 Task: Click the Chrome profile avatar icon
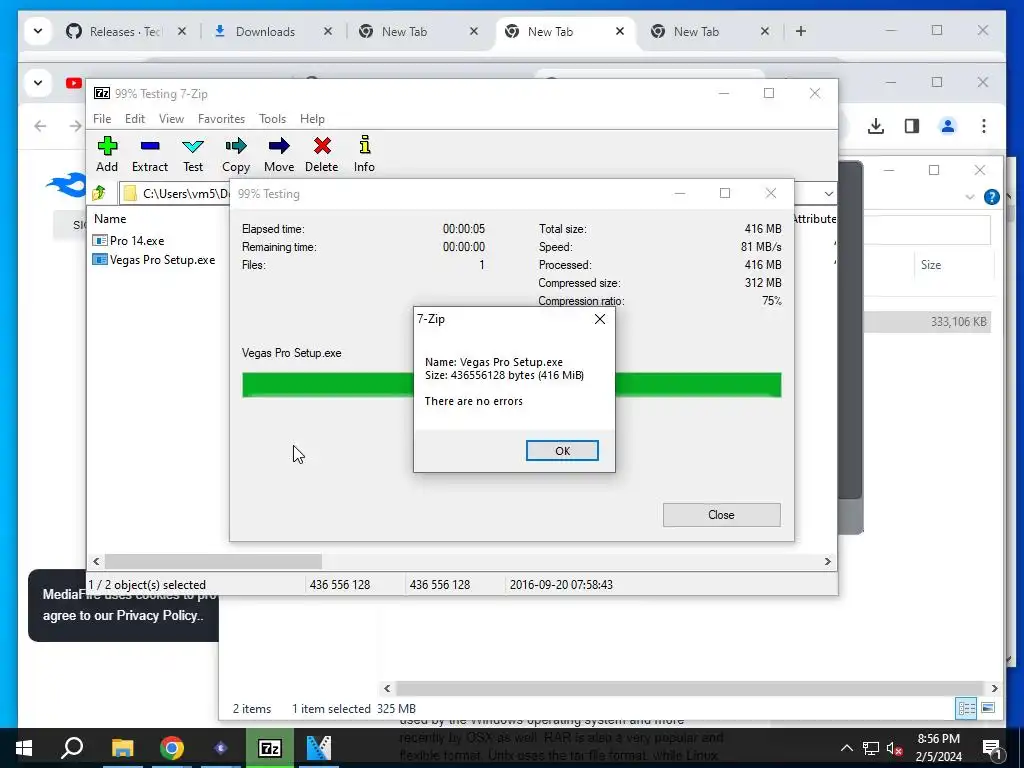[x=948, y=126]
